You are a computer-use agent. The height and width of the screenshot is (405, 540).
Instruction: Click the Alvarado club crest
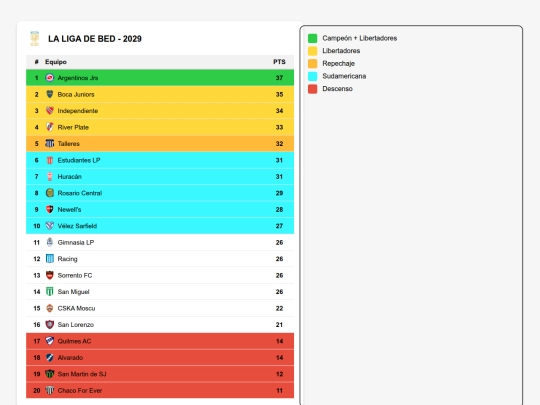click(50, 357)
